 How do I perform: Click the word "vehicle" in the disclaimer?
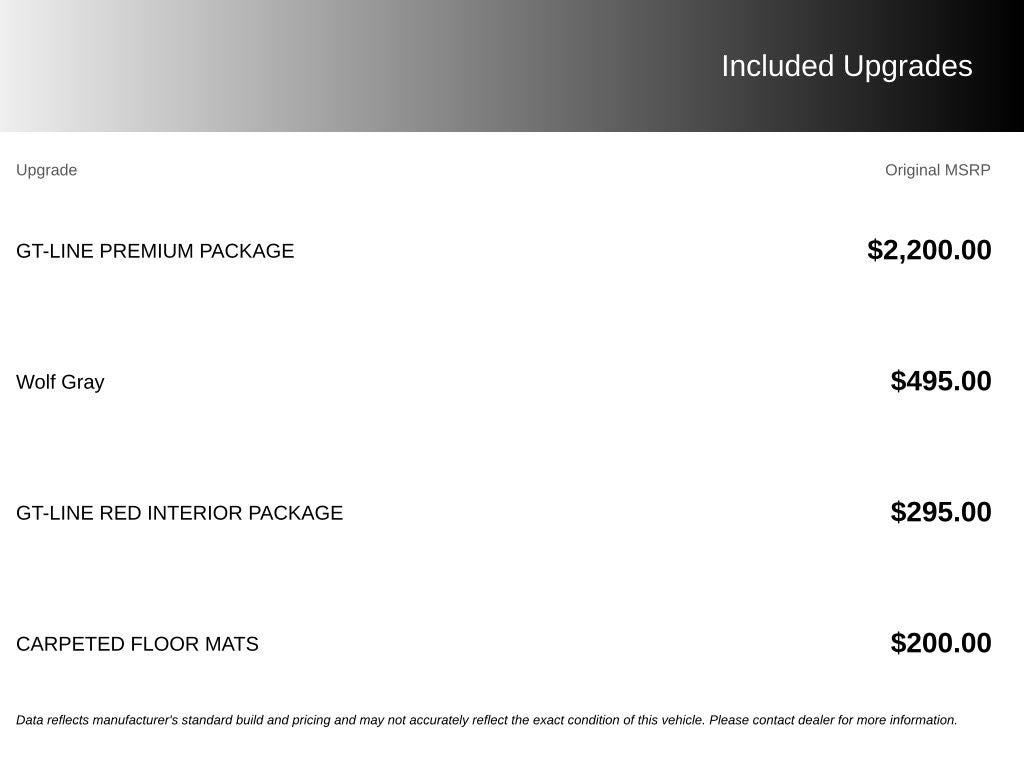pyautogui.click(x=683, y=720)
